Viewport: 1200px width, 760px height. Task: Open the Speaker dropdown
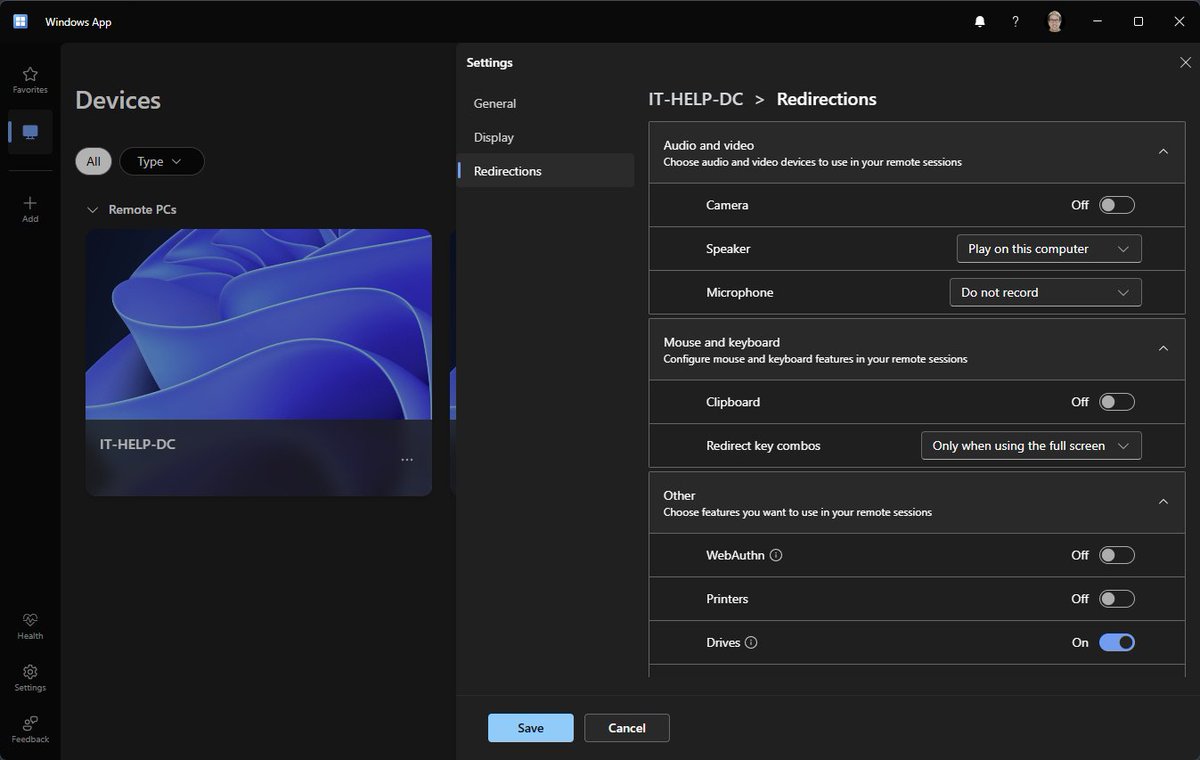click(1049, 249)
